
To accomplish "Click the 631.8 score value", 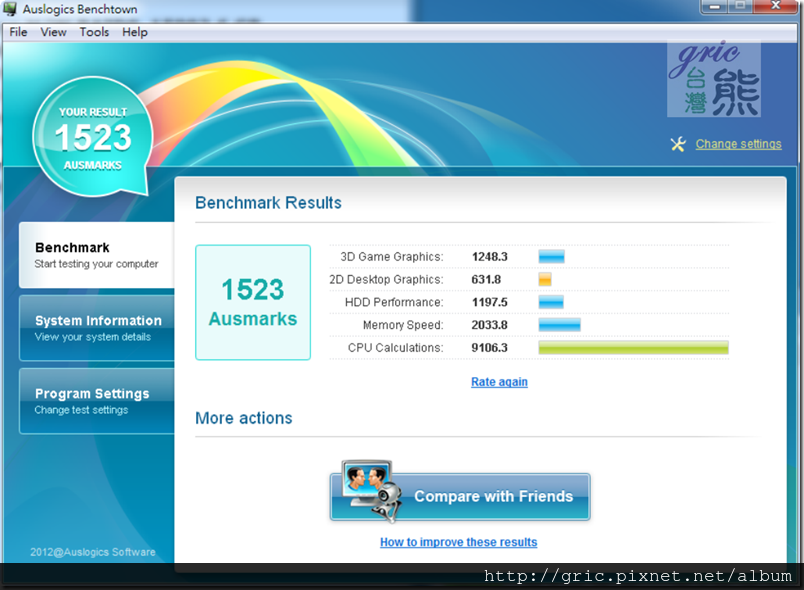I will (486, 279).
